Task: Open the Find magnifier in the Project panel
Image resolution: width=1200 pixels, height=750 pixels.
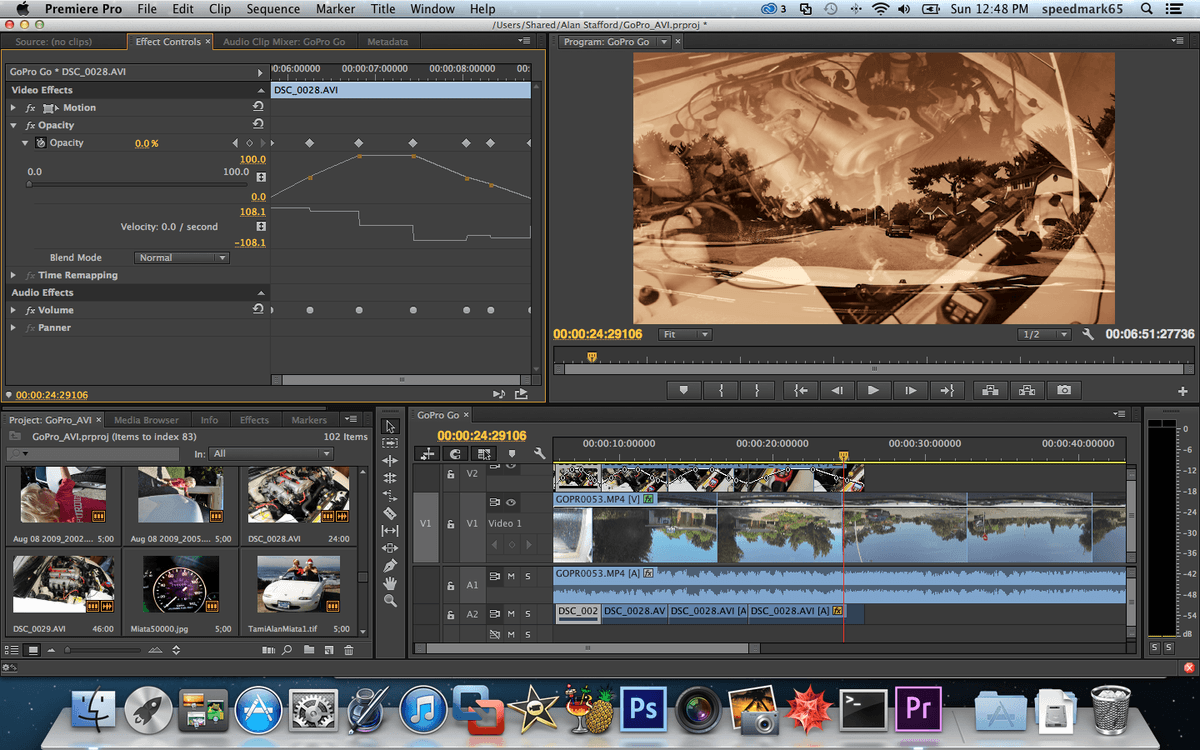Action: pyautogui.click(x=286, y=649)
